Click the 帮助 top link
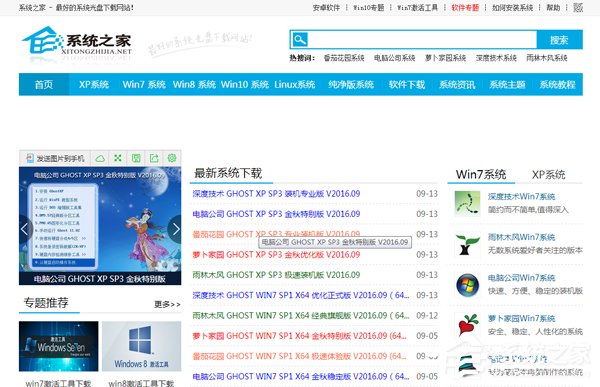This screenshot has height=387, width=600. (x=553, y=8)
